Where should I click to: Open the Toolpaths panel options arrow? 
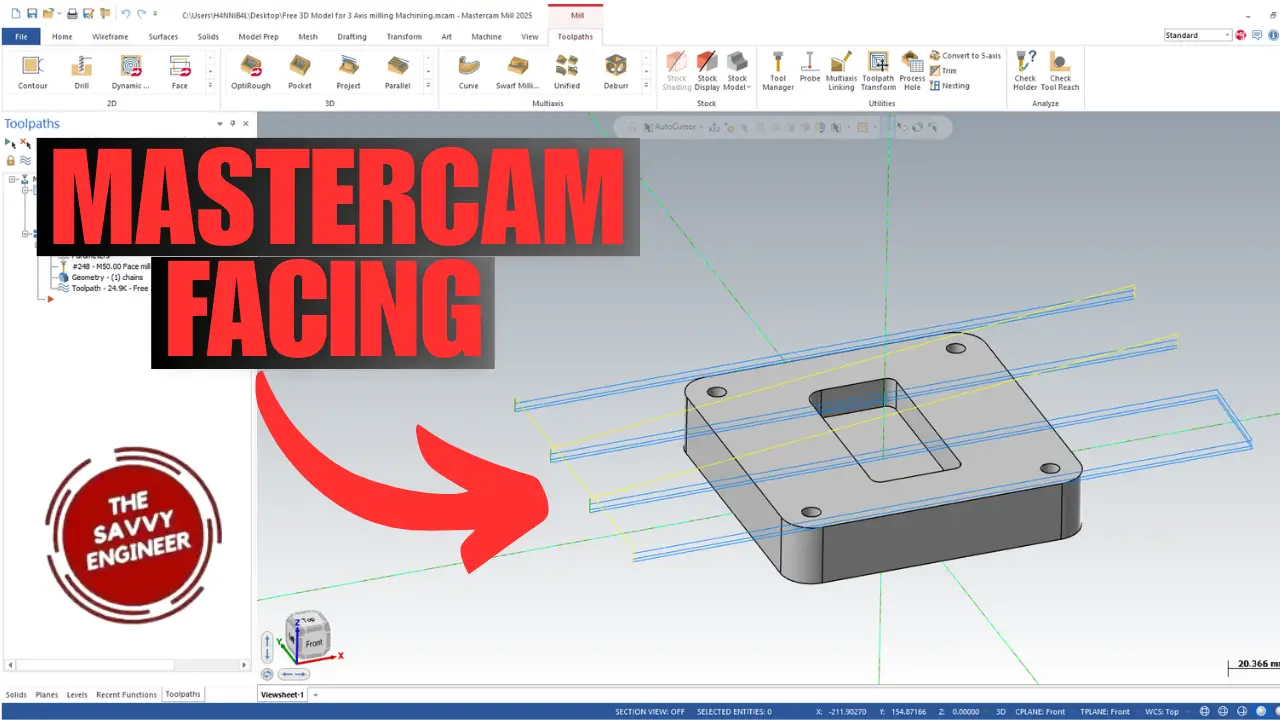tap(220, 124)
